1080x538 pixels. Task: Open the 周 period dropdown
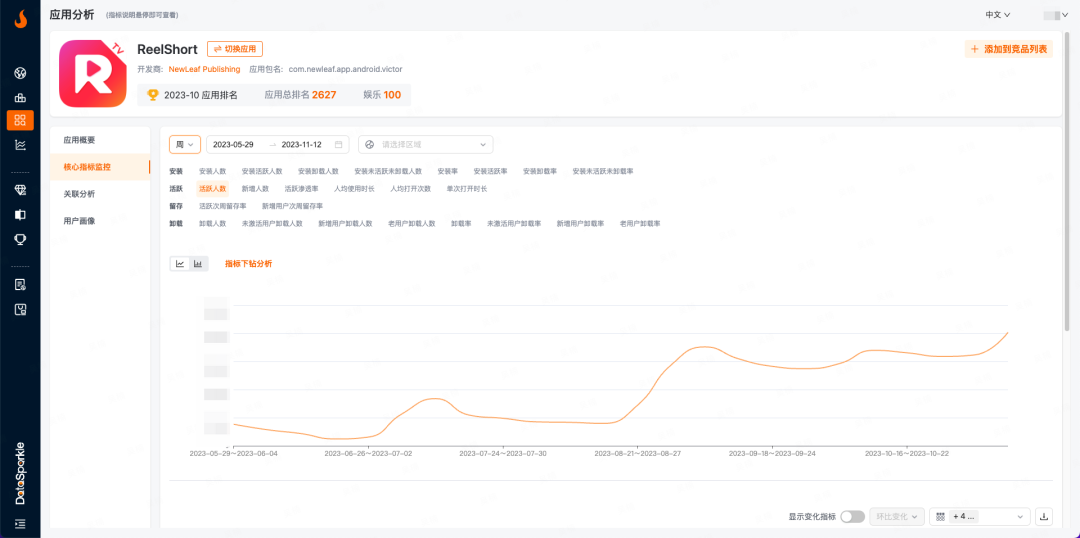tap(185, 144)
